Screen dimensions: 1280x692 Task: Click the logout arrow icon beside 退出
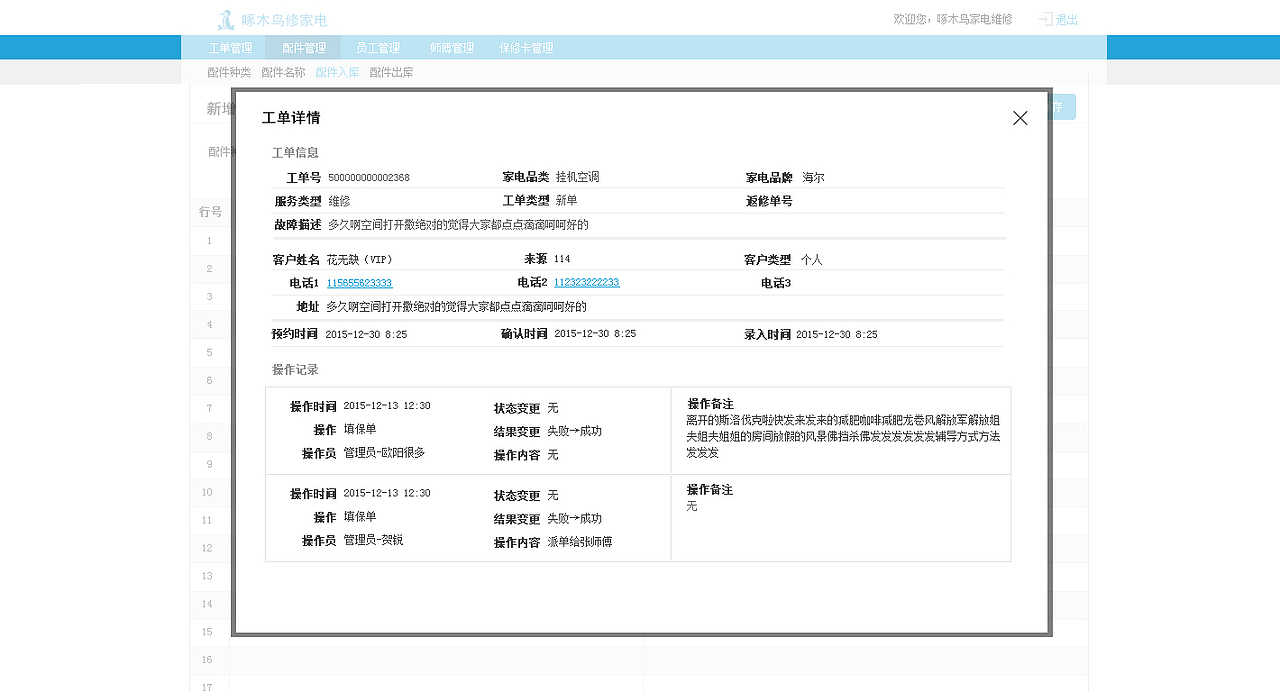click(1045, 19)
